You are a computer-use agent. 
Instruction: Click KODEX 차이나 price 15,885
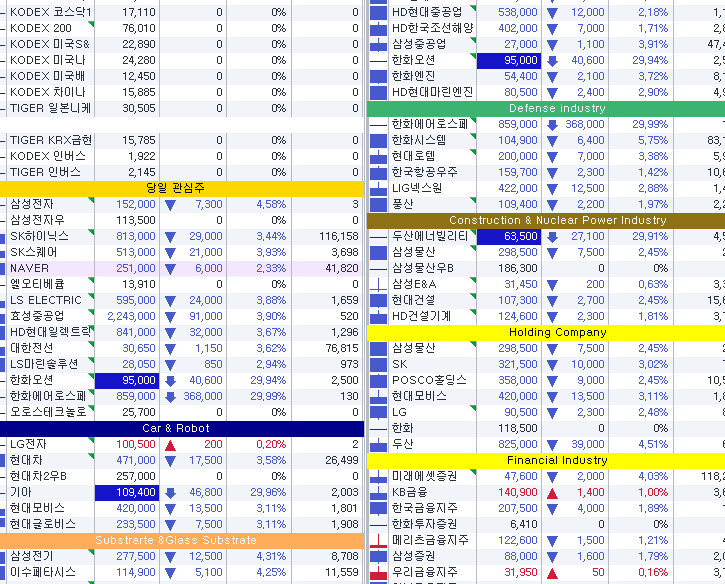[139, 92]
